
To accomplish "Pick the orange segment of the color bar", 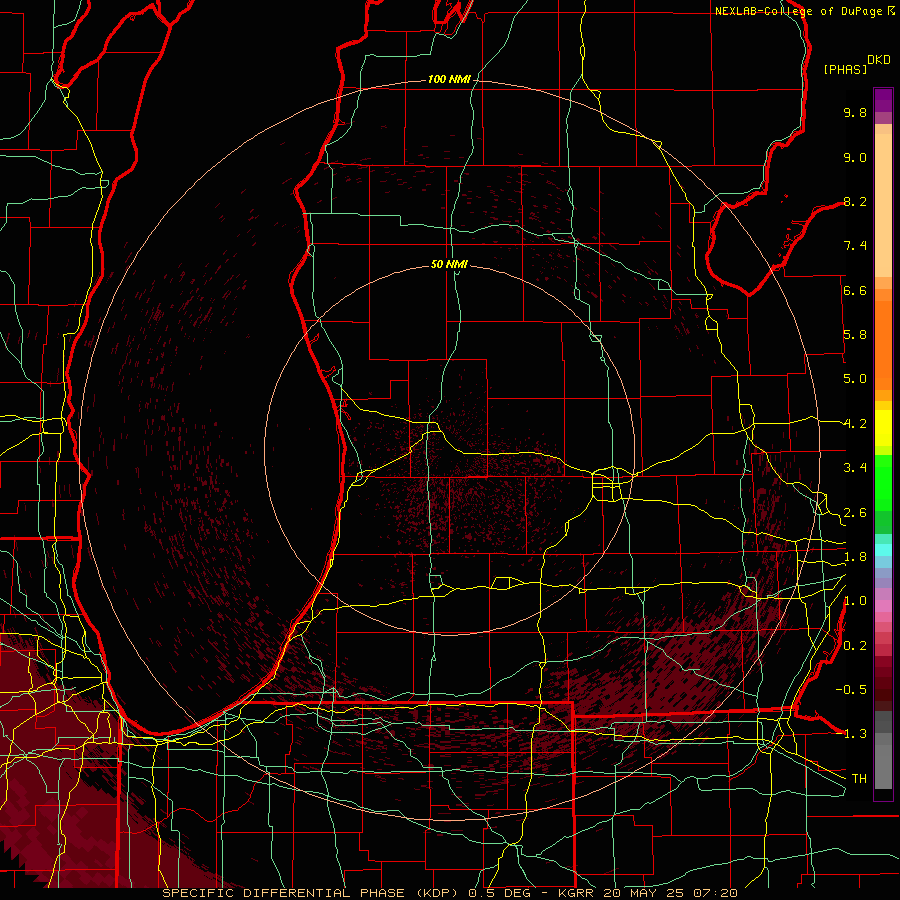I will (883, 344).
